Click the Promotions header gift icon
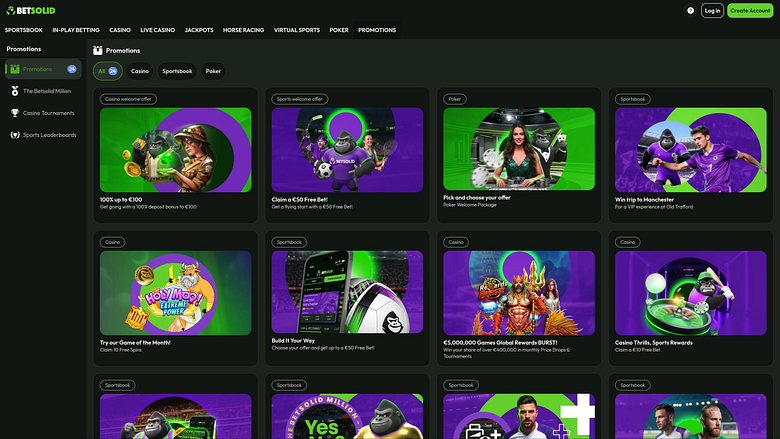This screenshot has width=780, height=439. click(x=98, y=50)
